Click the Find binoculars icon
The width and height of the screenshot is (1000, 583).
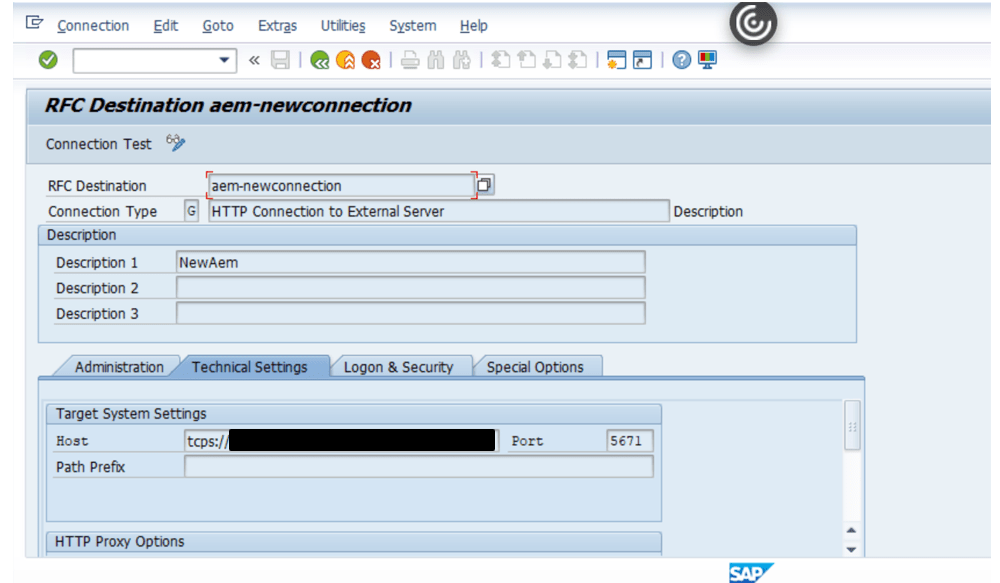pyautogui.click(x=436, y=60)
